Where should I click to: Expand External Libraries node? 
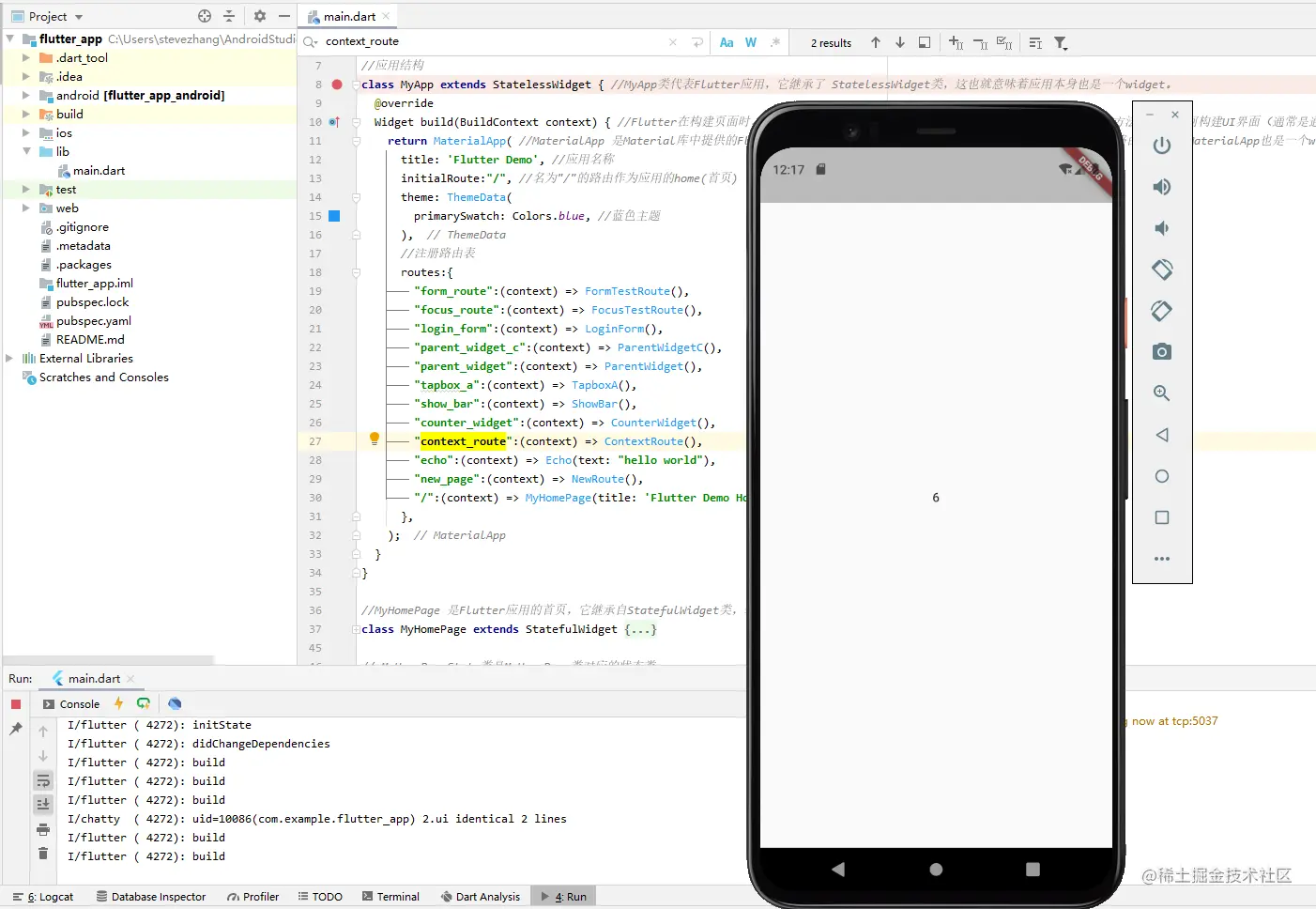(x=9, y=358)
